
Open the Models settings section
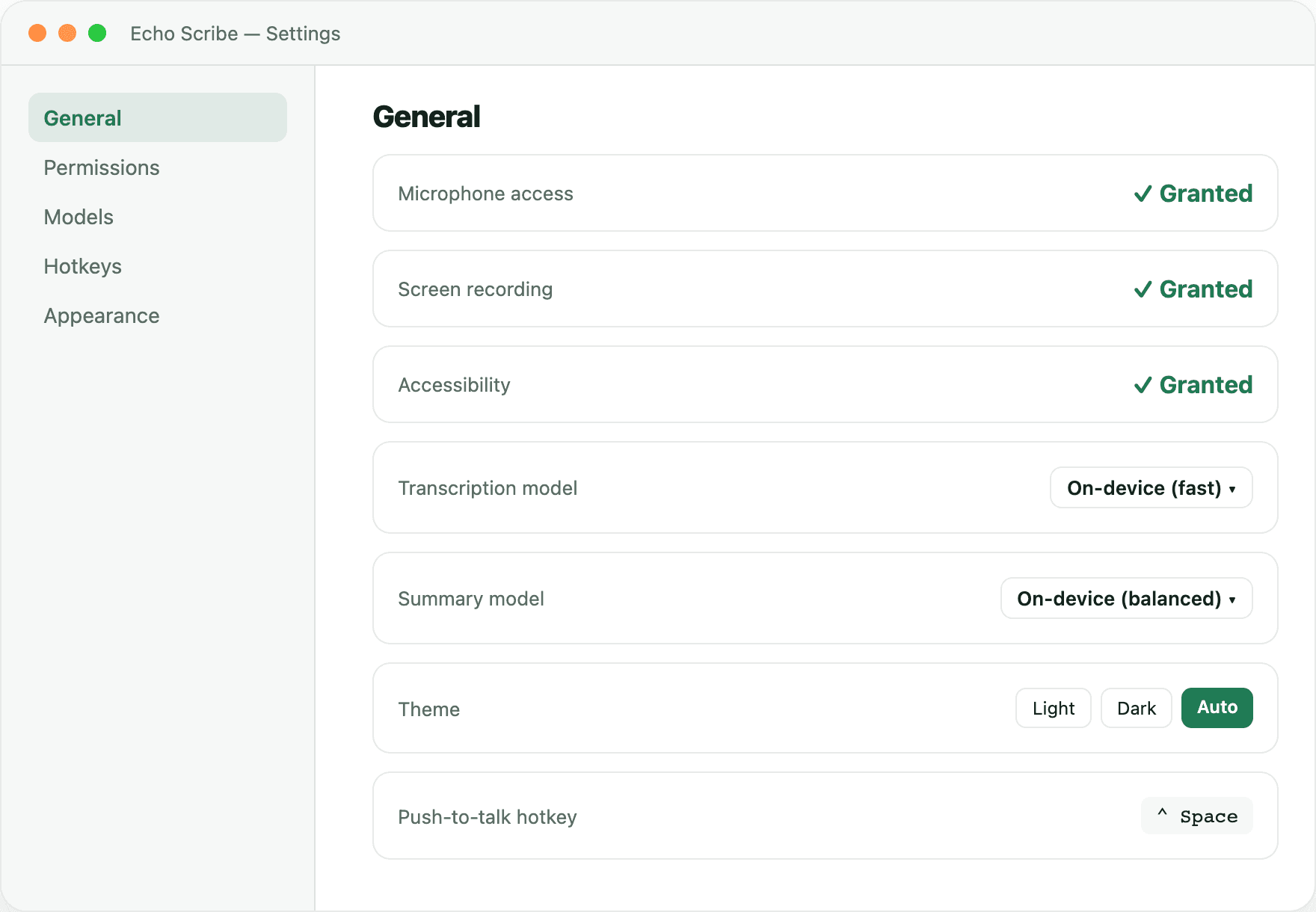point(158,217)
